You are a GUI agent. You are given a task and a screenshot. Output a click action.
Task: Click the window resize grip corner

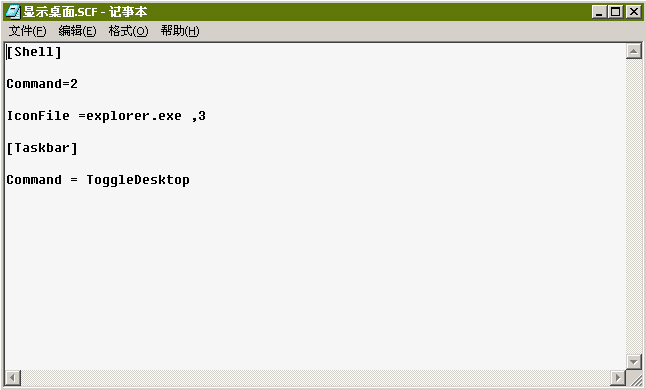(x=634, y=378)
